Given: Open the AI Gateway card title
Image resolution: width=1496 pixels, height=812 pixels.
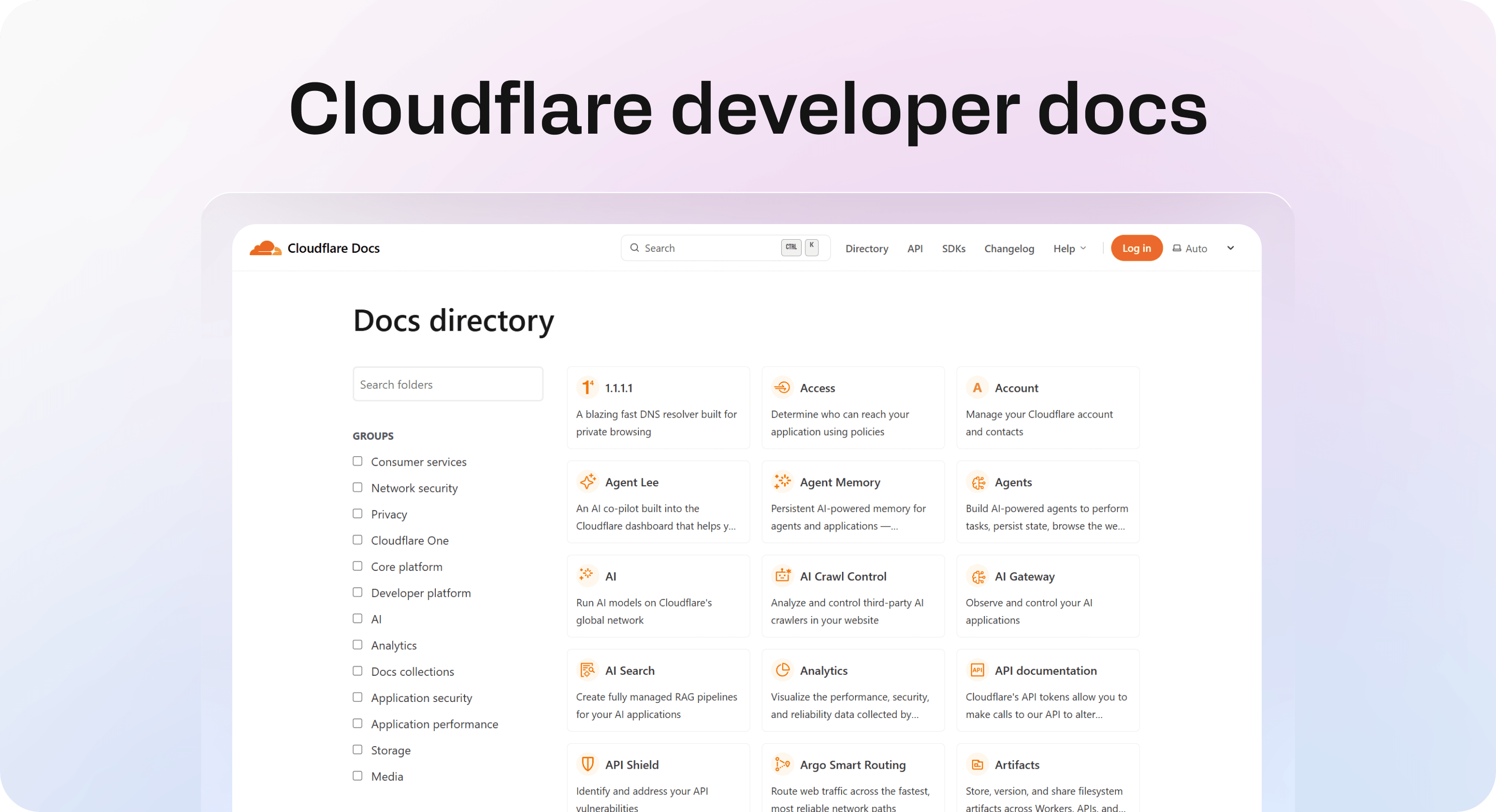Looking at the screenshot, I should tap(1024, 576).
